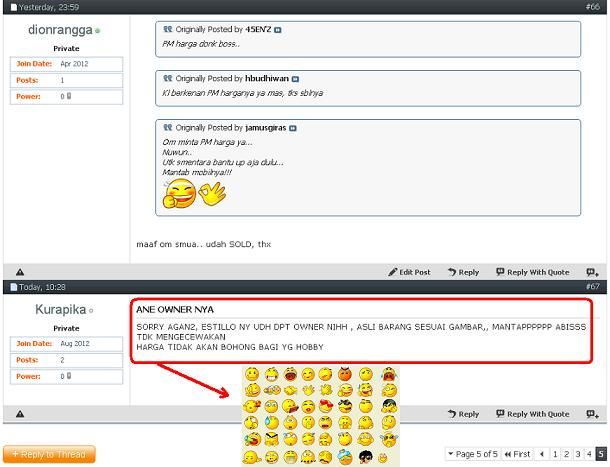Click text 'maaf om smua.. udah SOLD, thx'
610x467 pixels.
click(203, 244)
